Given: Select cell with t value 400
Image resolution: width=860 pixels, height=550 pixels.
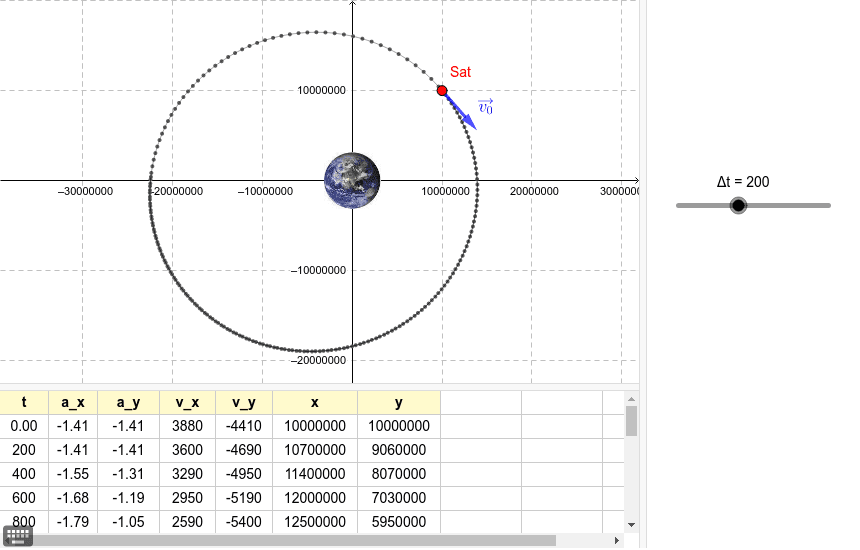Looking at the screenshot, I should pos(24,474).
